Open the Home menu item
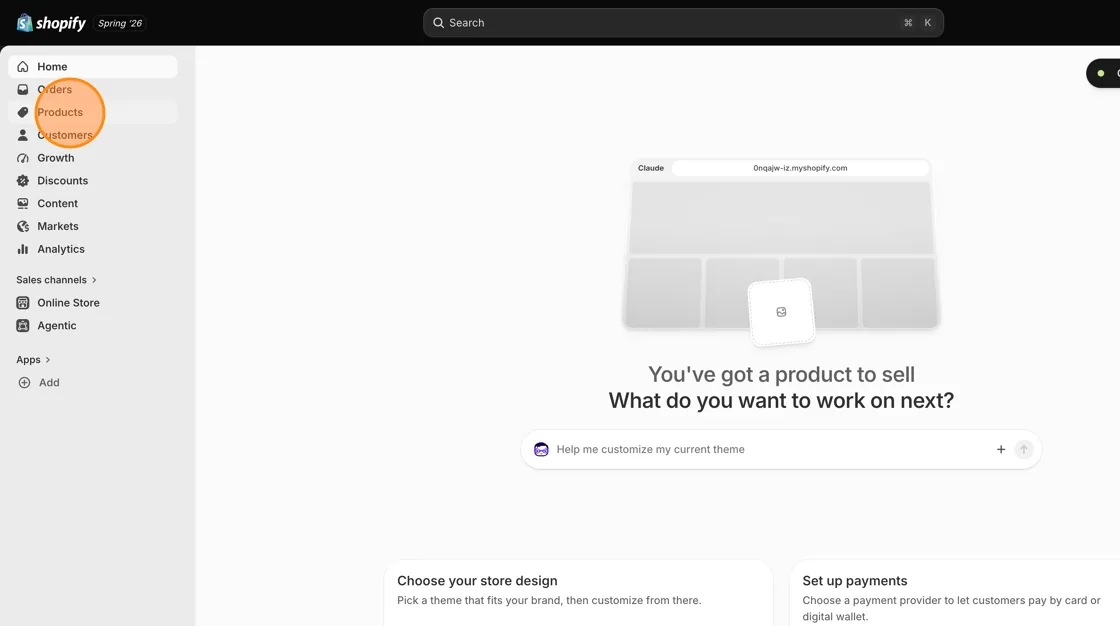The width and height of the screenshot is (1120, 626). 93,66
